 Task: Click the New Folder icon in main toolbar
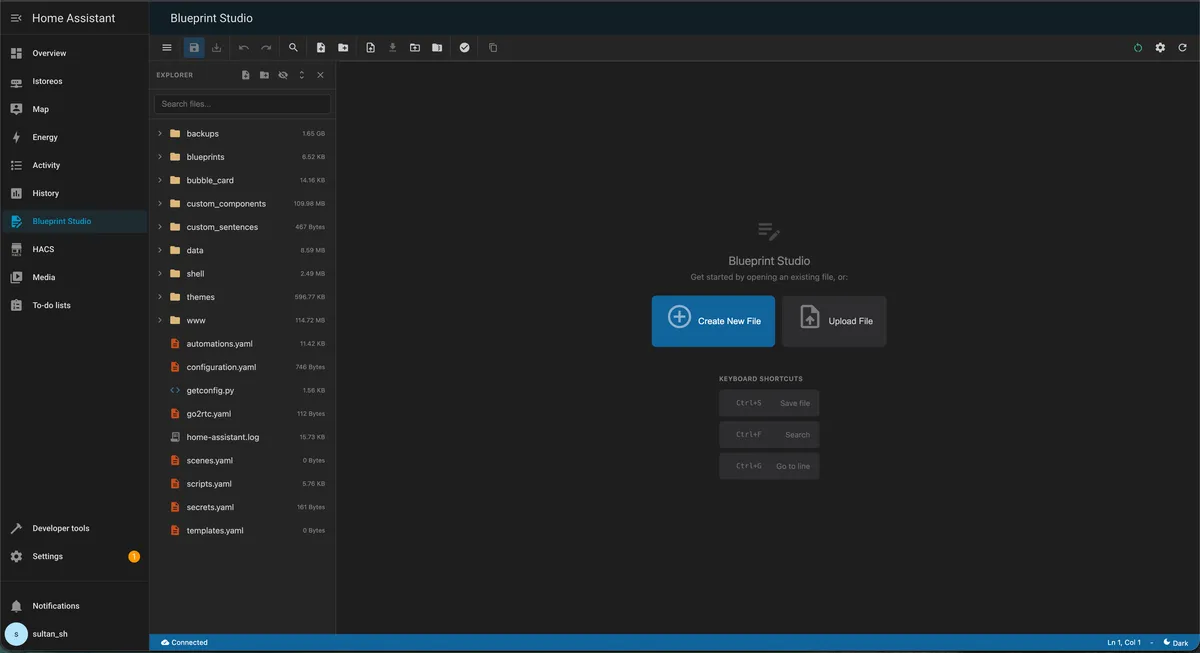(343, 48)
